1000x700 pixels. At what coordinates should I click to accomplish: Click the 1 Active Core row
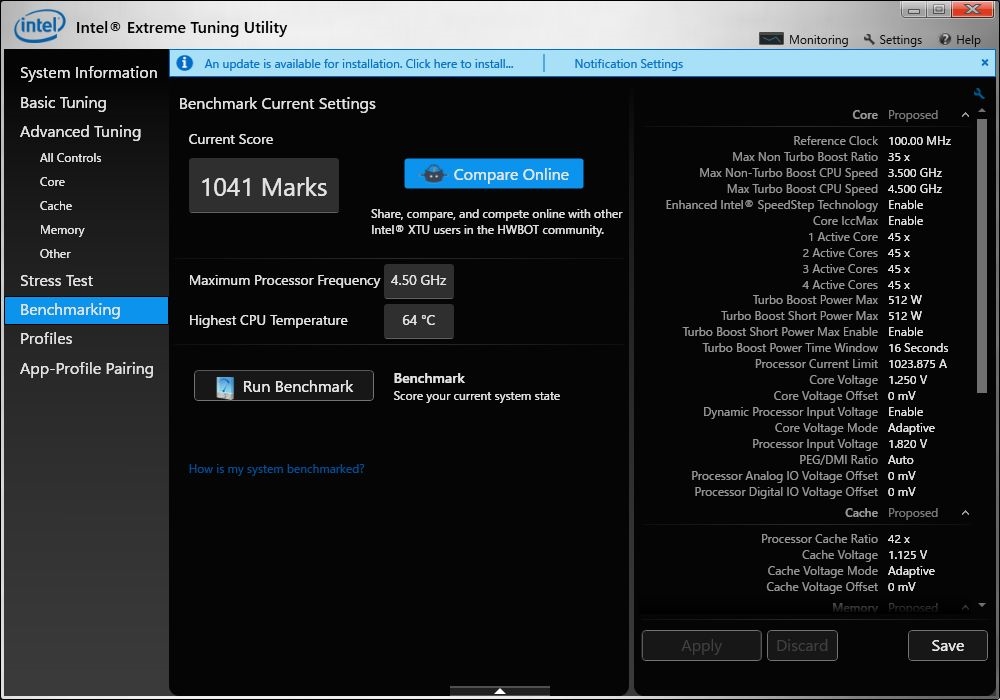tap(858, 237)
